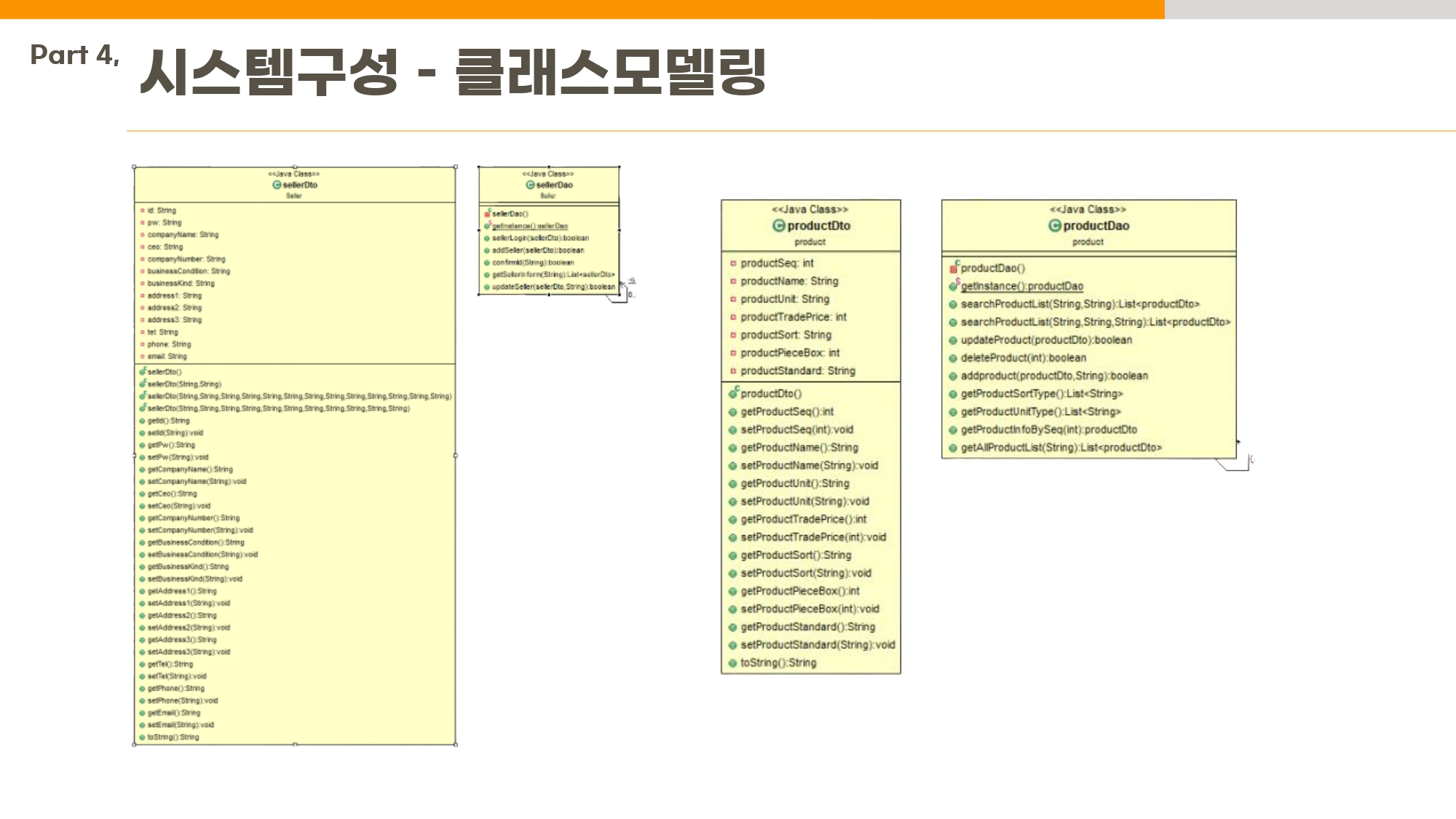Viewport: 1456px width, 819px height.
Task: Click the red constructor icon for productDao()
Action: pyautogui.click(x=954, y=268)
